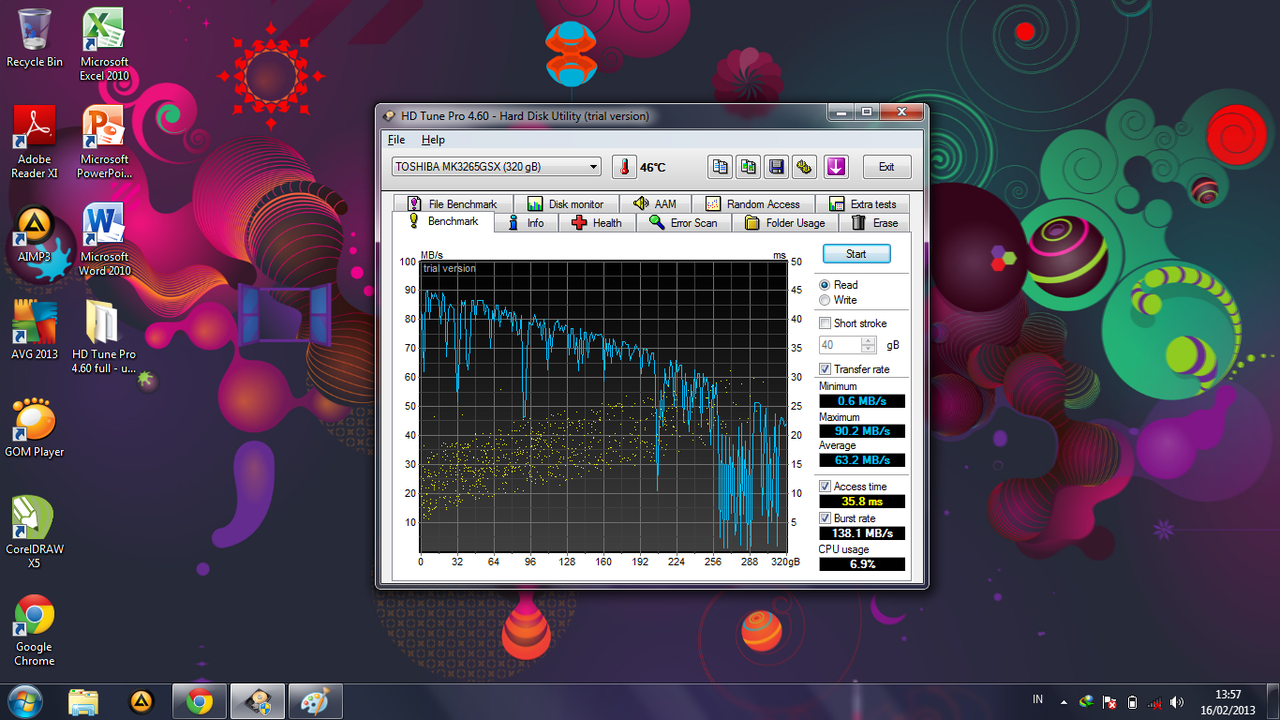The image size is (1280, 720).
Task: Switch to Folder Usage tab
Action: pyautogui.click(x=785, y=223)
